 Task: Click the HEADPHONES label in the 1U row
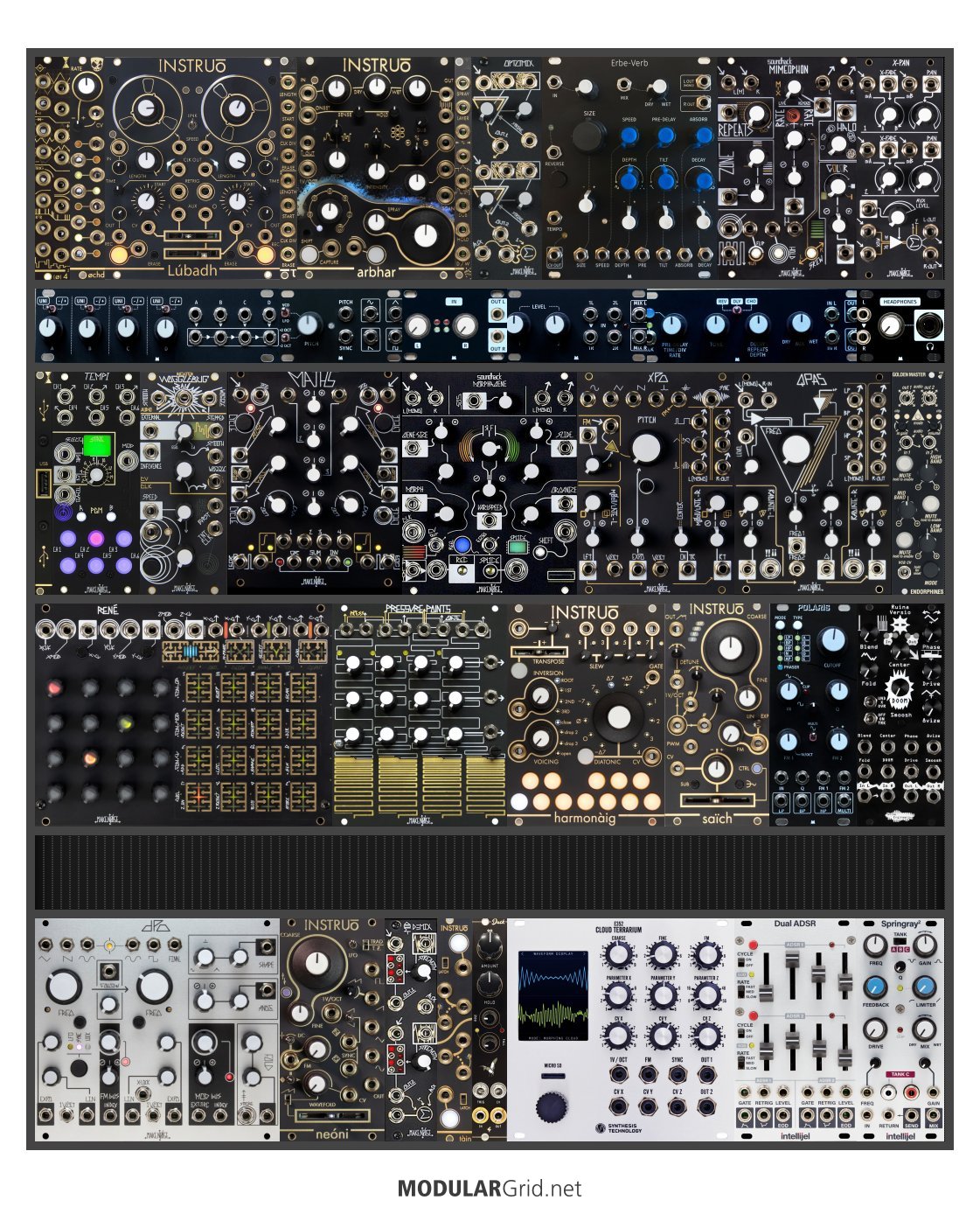coord(900,302)
